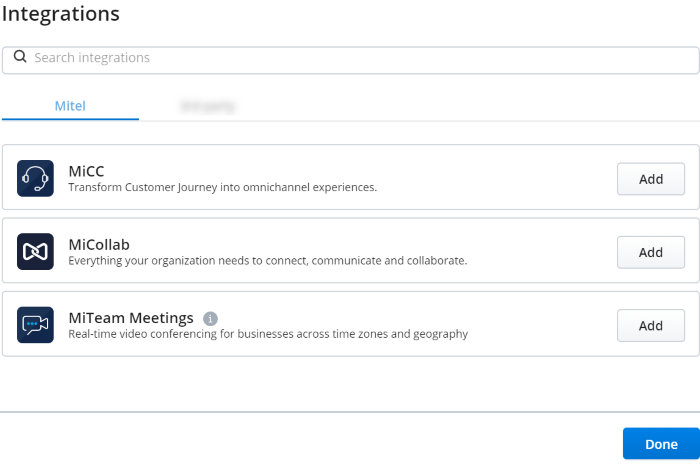
Task: Open the info icon beside MiTeam Meetings
Action: [x=210, y=319]
